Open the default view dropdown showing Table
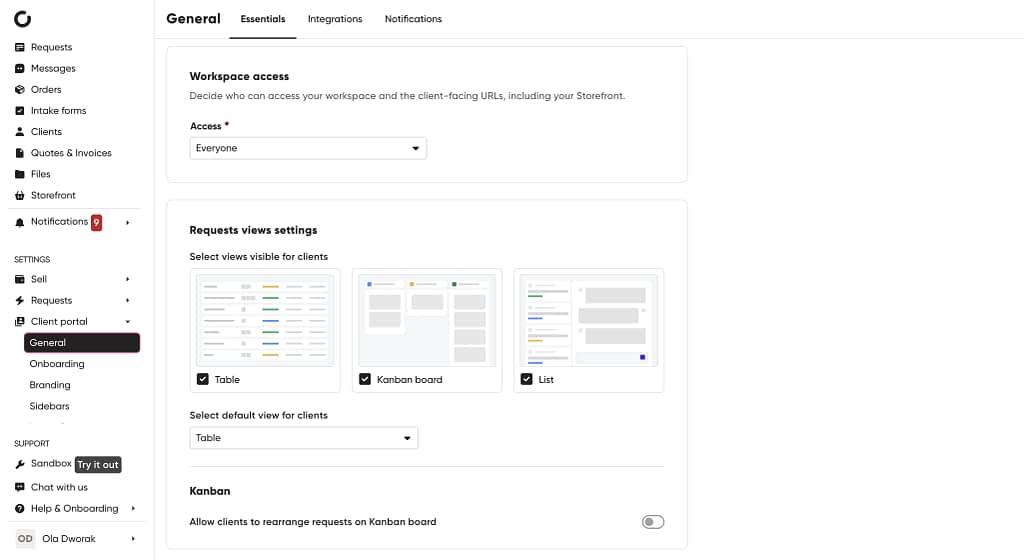Viewport: 1024px width, 560px height. tap(304, 438)
